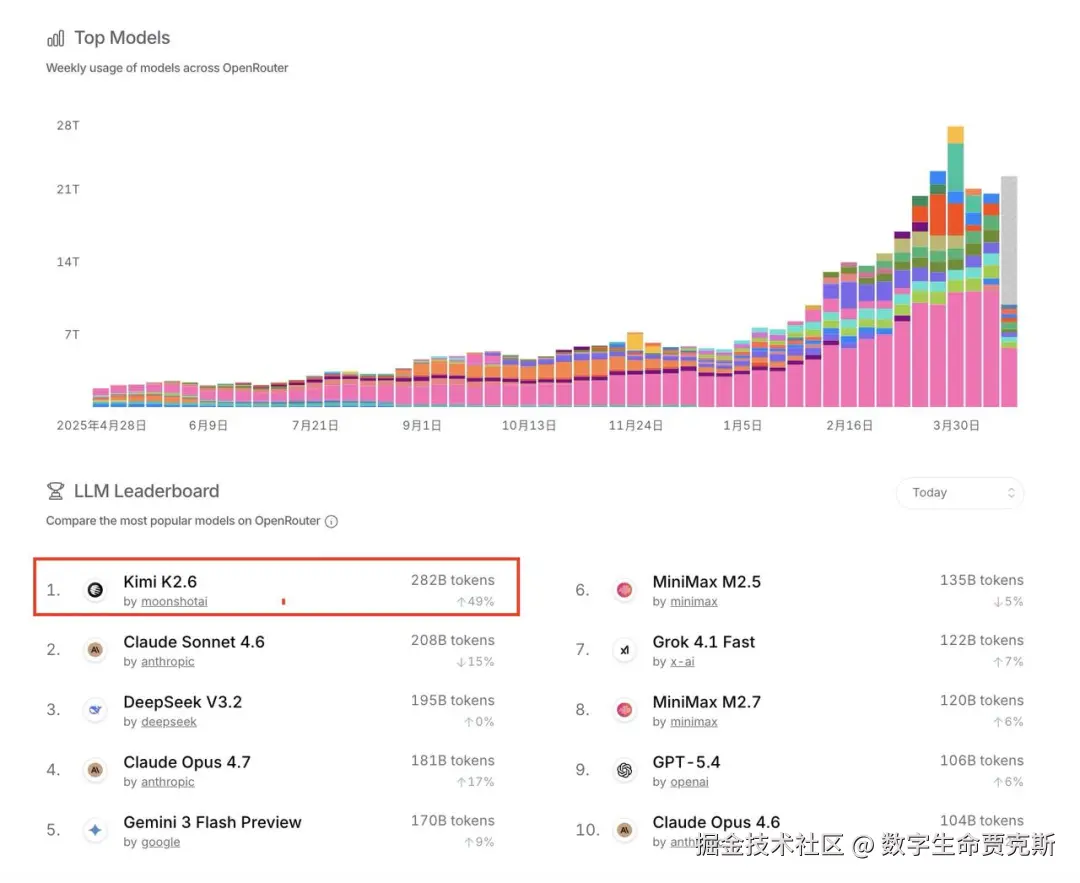Click the DeepSeek V3.2 whale logo
The image size is (1080, 883).
pyautogui.click(x=95, y=710)
